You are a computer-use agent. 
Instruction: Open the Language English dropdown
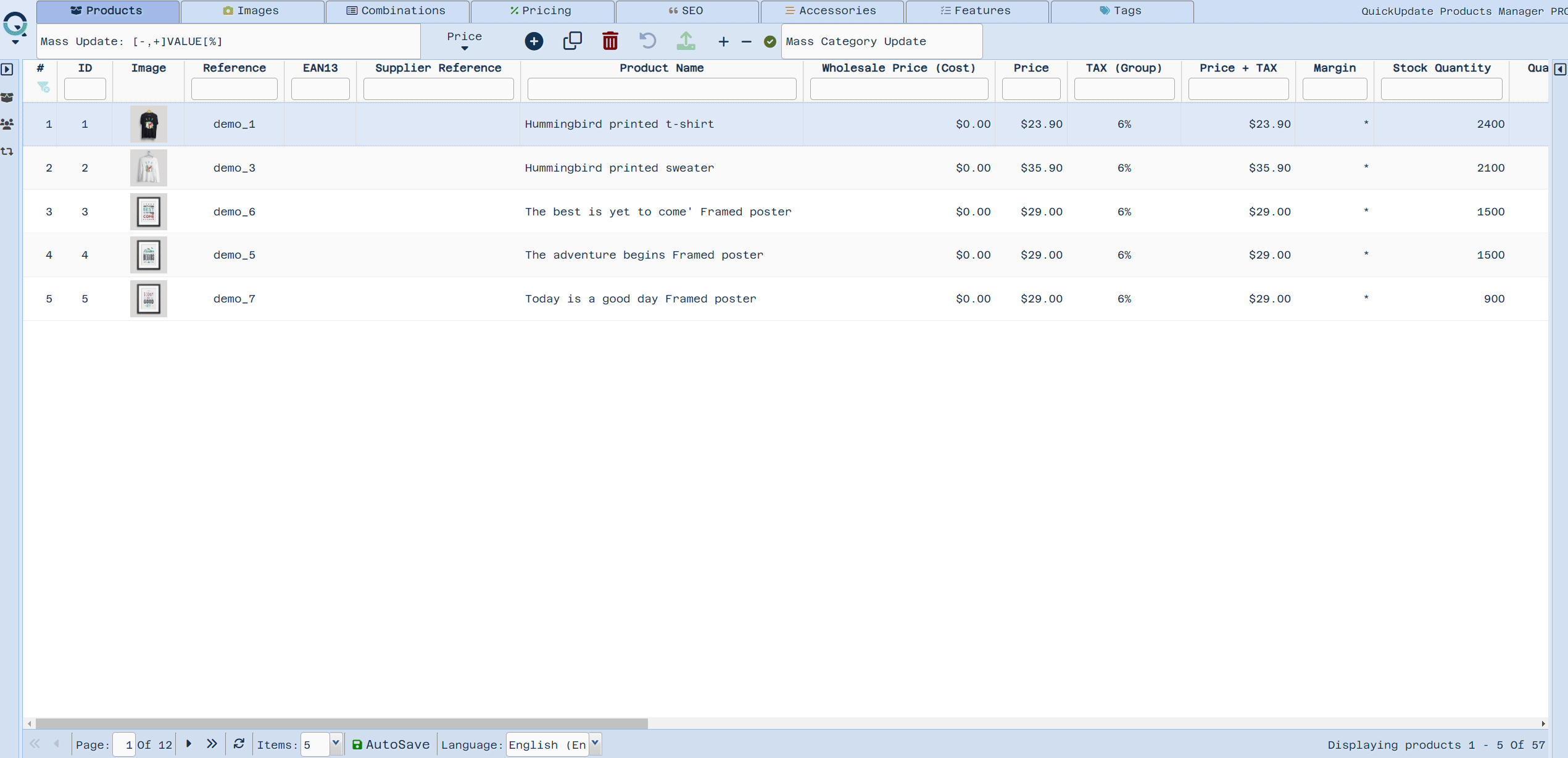[x=595, y=744]
